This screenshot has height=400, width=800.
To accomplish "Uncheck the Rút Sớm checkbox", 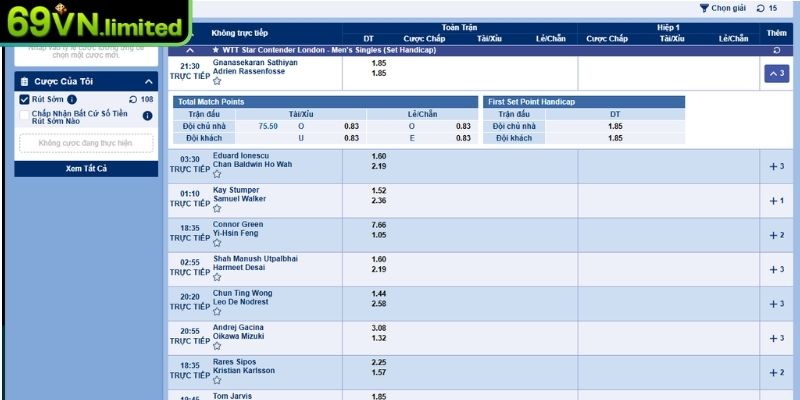I will 25,100.
